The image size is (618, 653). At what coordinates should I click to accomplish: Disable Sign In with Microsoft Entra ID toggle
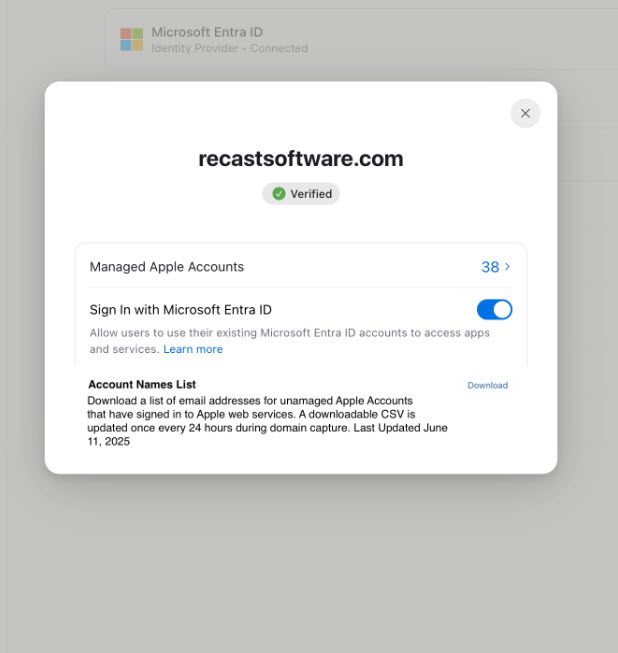[494, 310]
